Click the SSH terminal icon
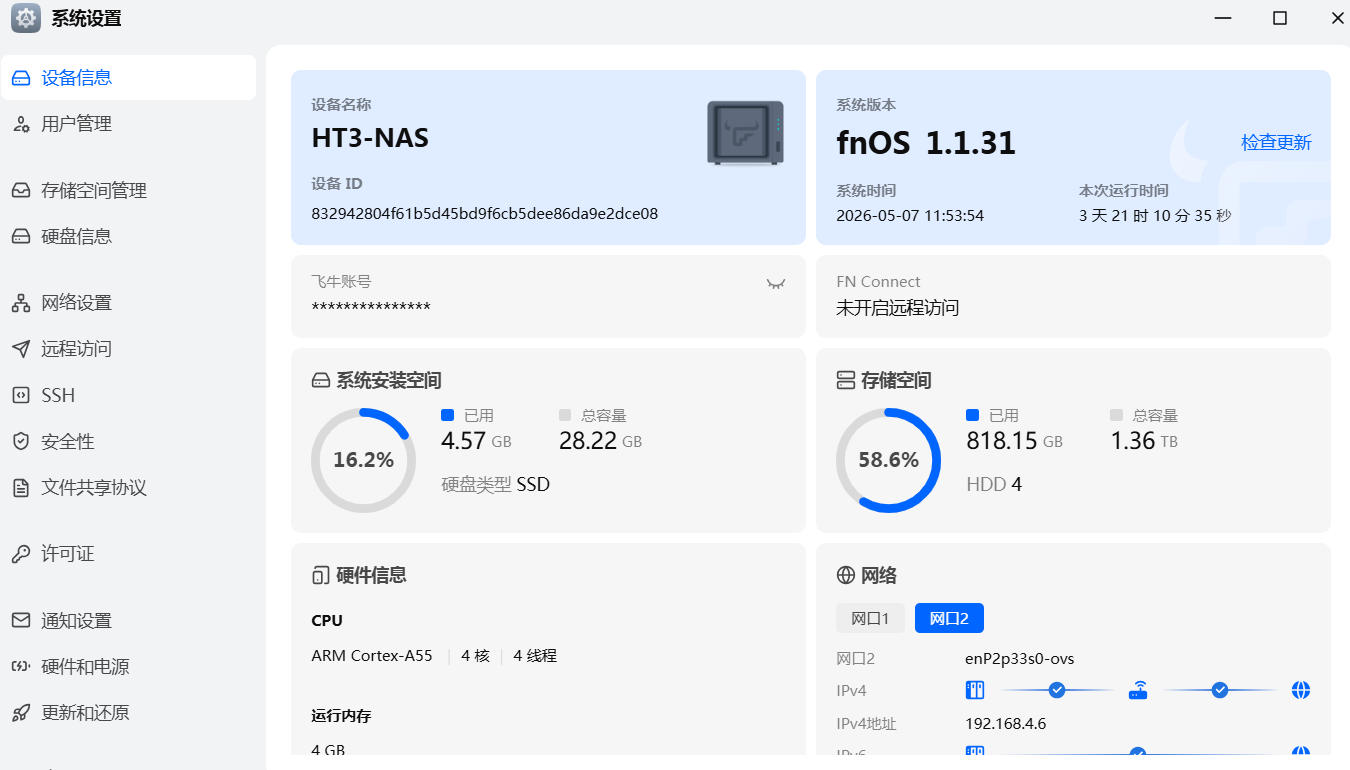 (21, 395)
